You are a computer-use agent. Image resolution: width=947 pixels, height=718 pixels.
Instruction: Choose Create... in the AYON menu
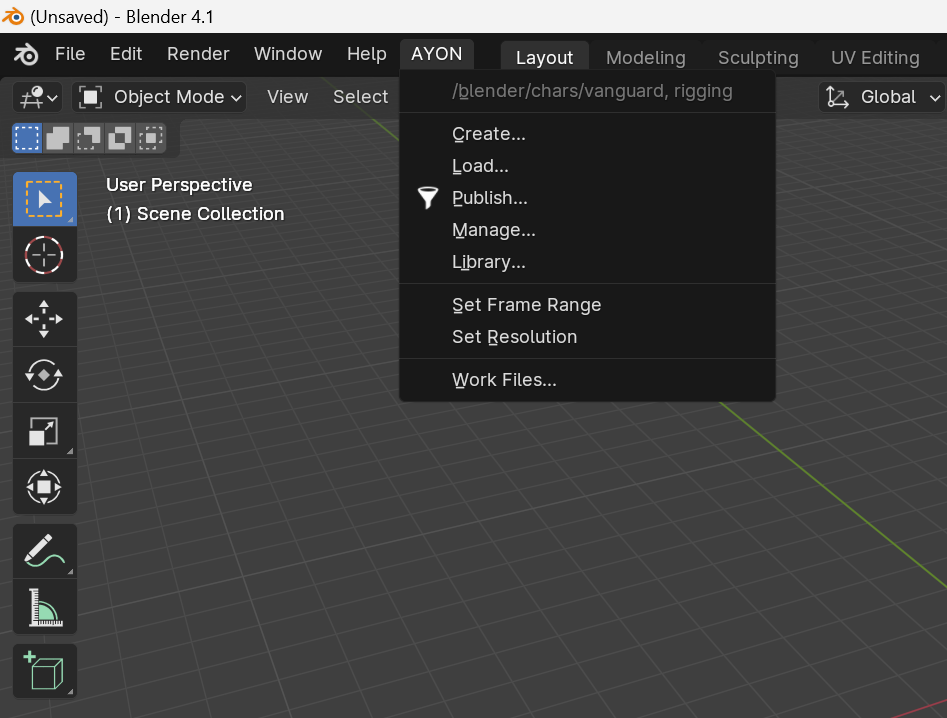pos(587,133)
